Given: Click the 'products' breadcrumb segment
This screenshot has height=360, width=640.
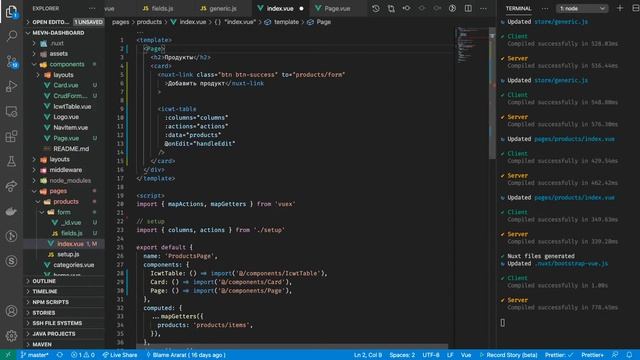Looking at the screenshot, I should coord(149,22).
